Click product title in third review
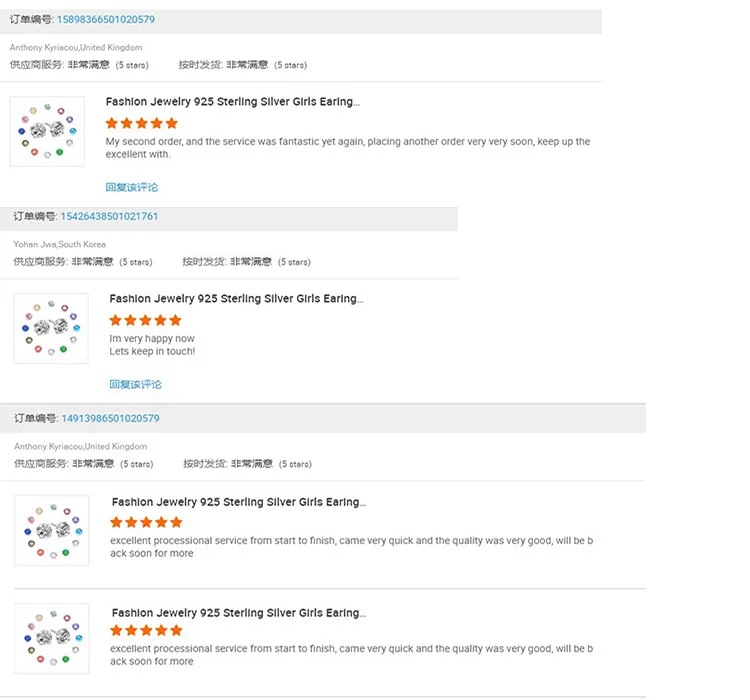Image resolution: width=750 pixels, height=700 pixels. [x=239, y=502]
